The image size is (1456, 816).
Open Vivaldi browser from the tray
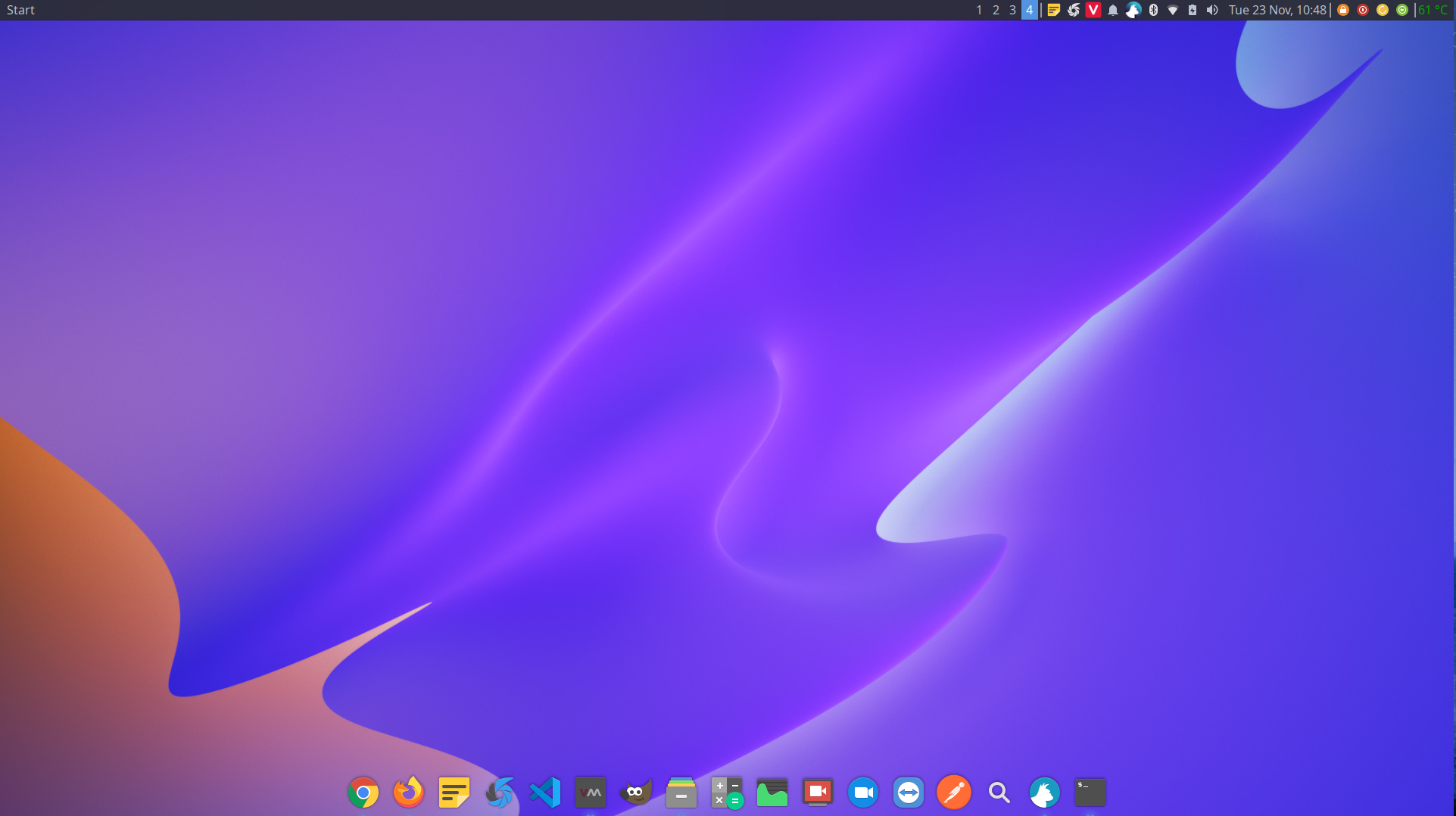[1093, 10]
